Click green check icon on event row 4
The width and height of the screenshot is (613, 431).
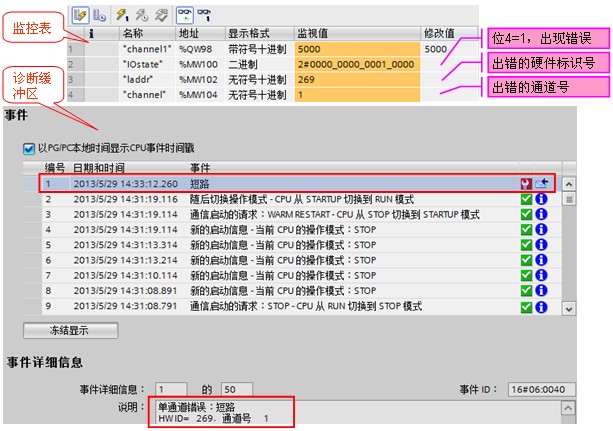pos(526,230)
